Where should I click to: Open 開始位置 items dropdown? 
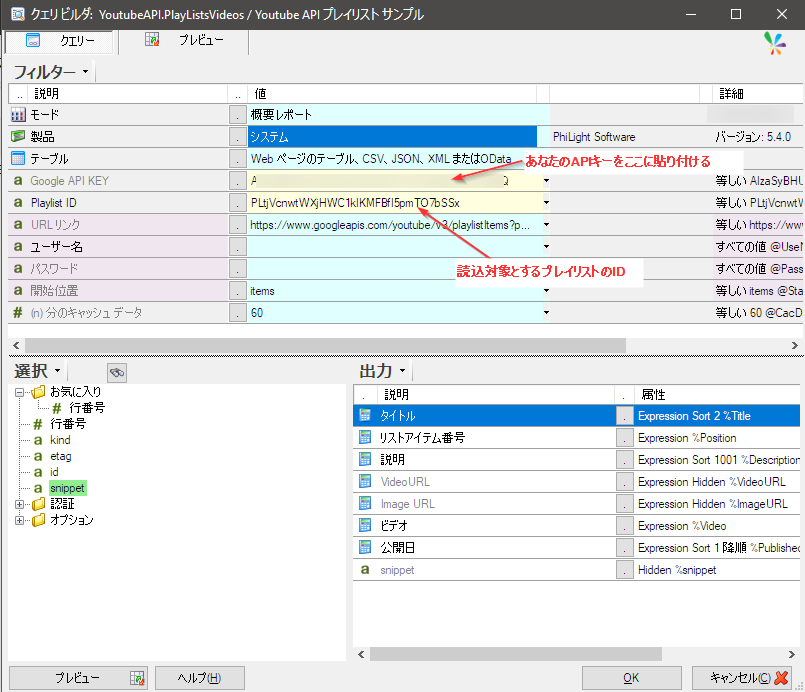pos(546,291)
